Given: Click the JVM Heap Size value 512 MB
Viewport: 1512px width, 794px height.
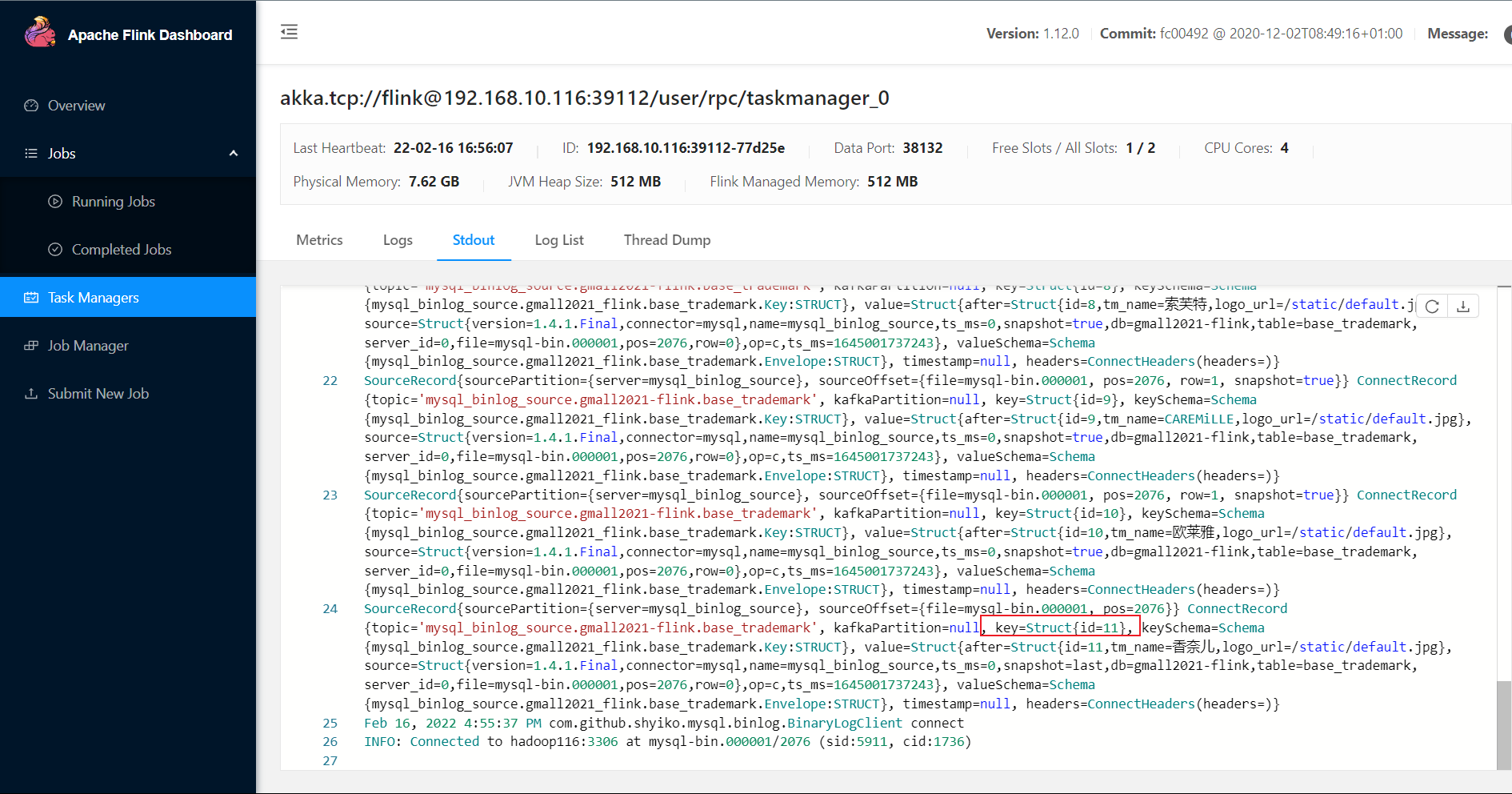Looking at the screenshot, I should pos(636,182).
